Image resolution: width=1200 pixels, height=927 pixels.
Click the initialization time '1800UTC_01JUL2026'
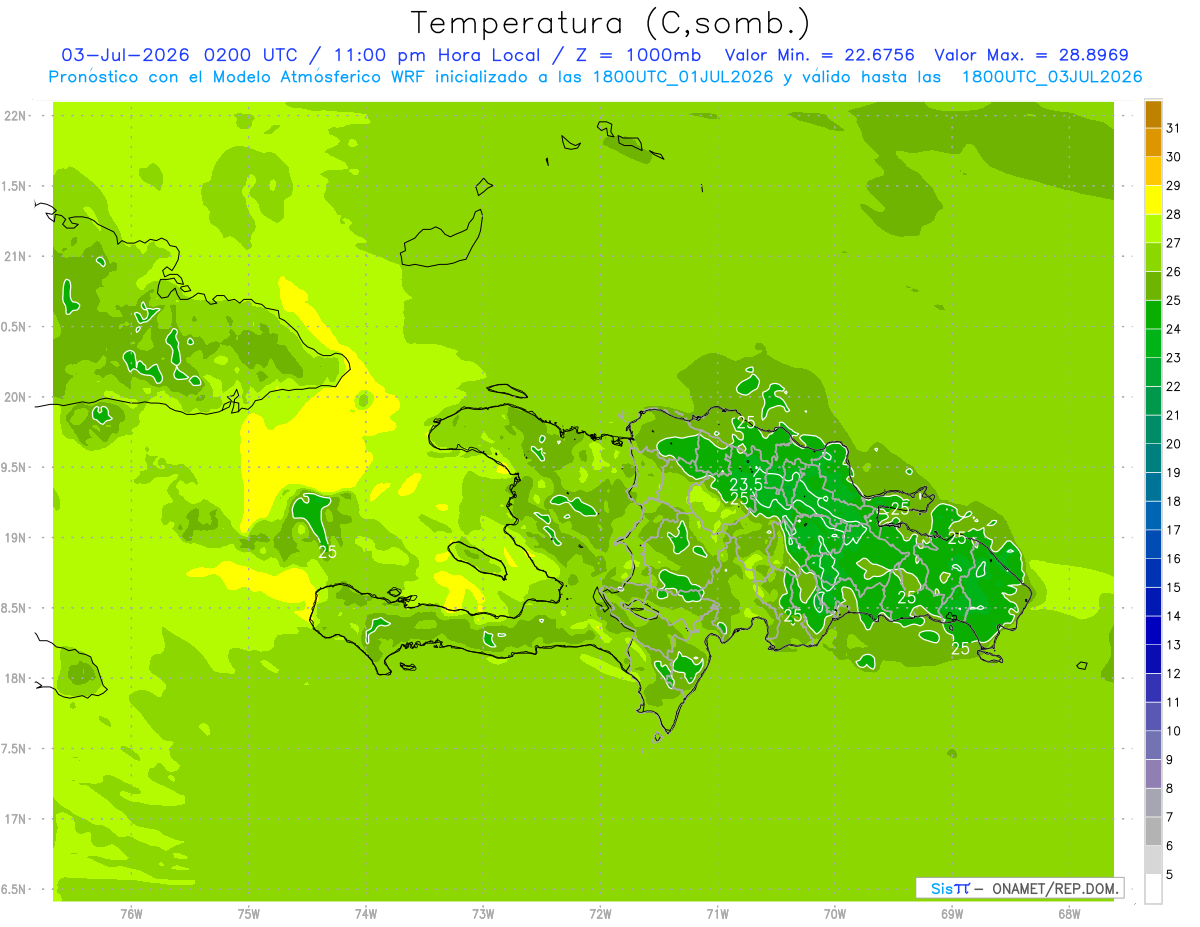(684, 77)
